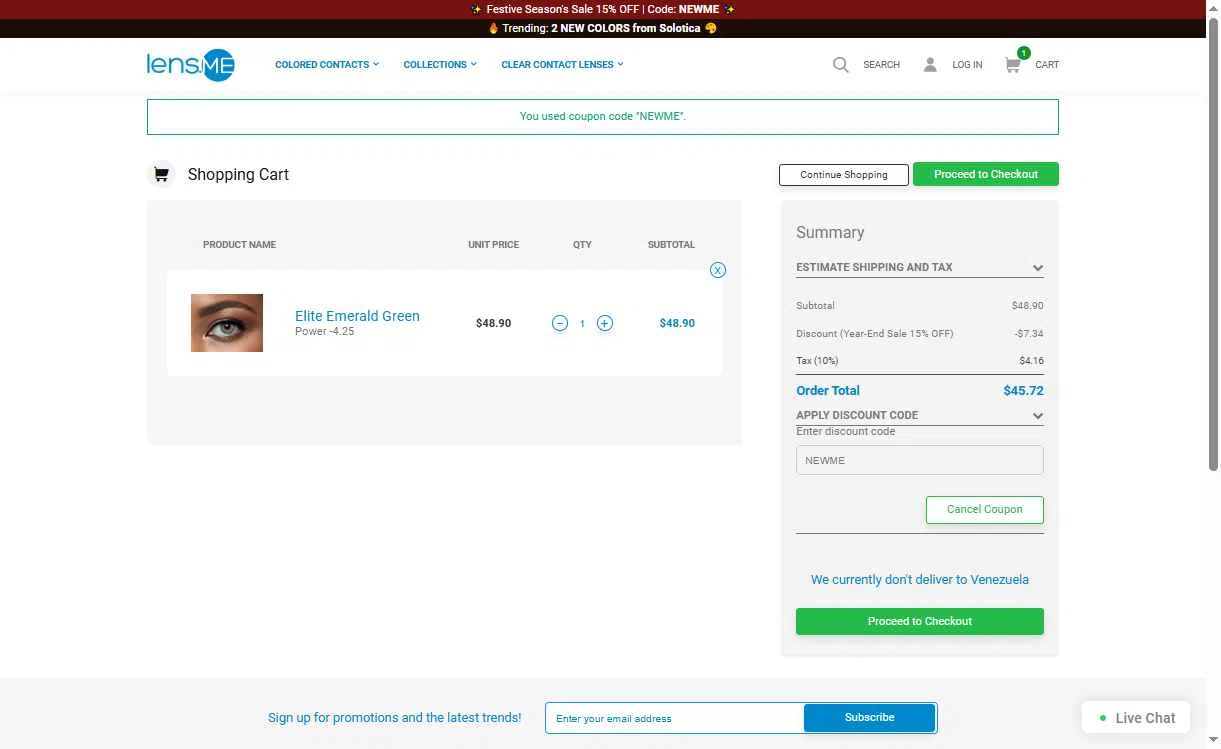Click the Tax (10%) label

(x=817, y=361)
